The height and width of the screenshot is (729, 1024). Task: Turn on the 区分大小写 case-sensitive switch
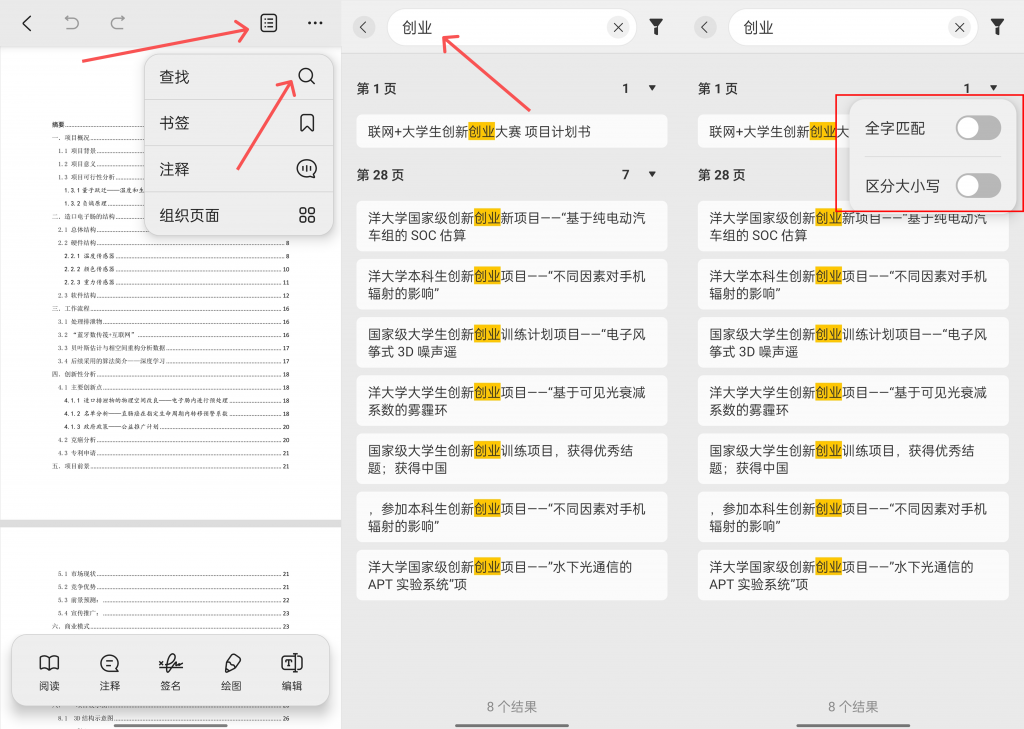pos(977,185)
